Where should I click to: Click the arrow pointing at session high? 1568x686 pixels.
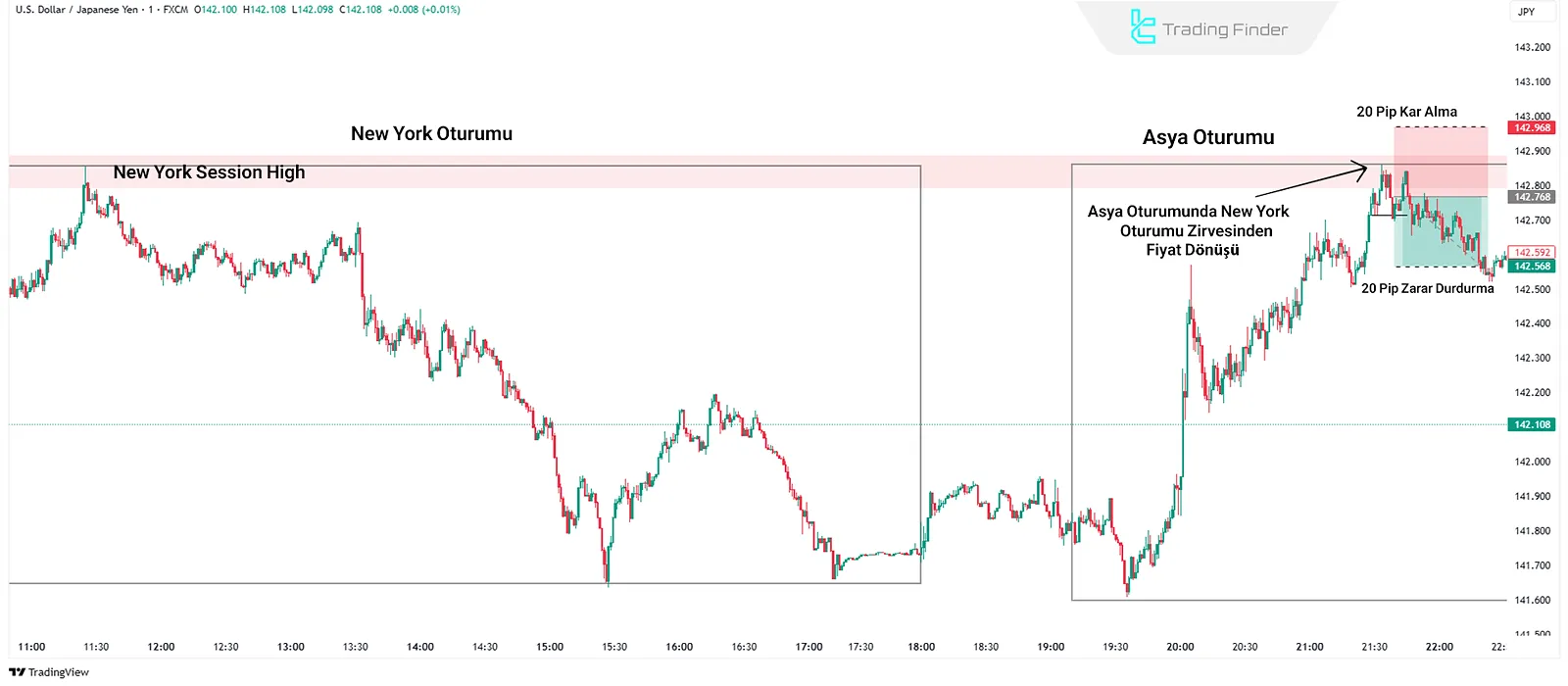(1311, 183)
